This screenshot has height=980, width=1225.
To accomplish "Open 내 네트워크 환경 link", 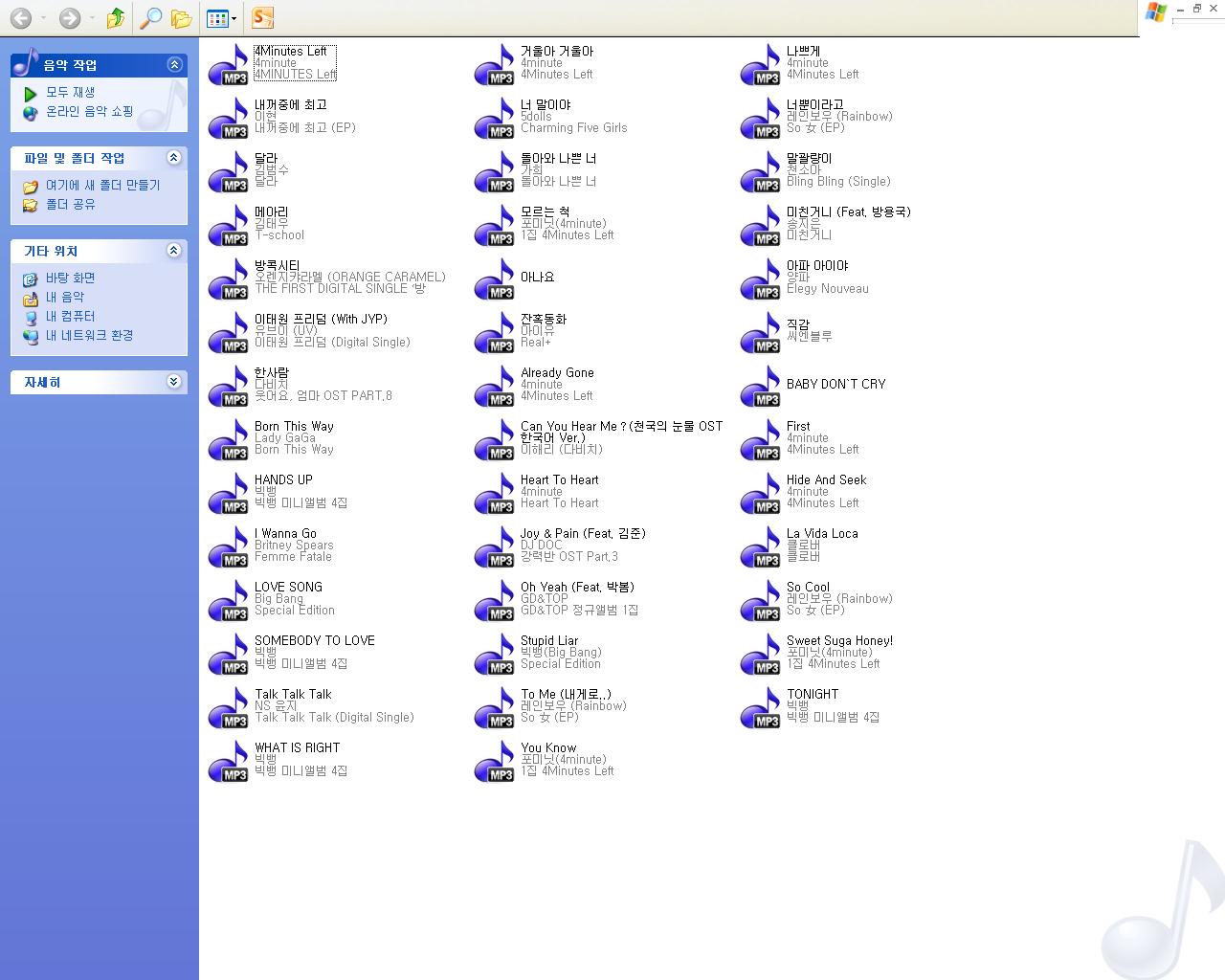I will (x=90, y=336).
